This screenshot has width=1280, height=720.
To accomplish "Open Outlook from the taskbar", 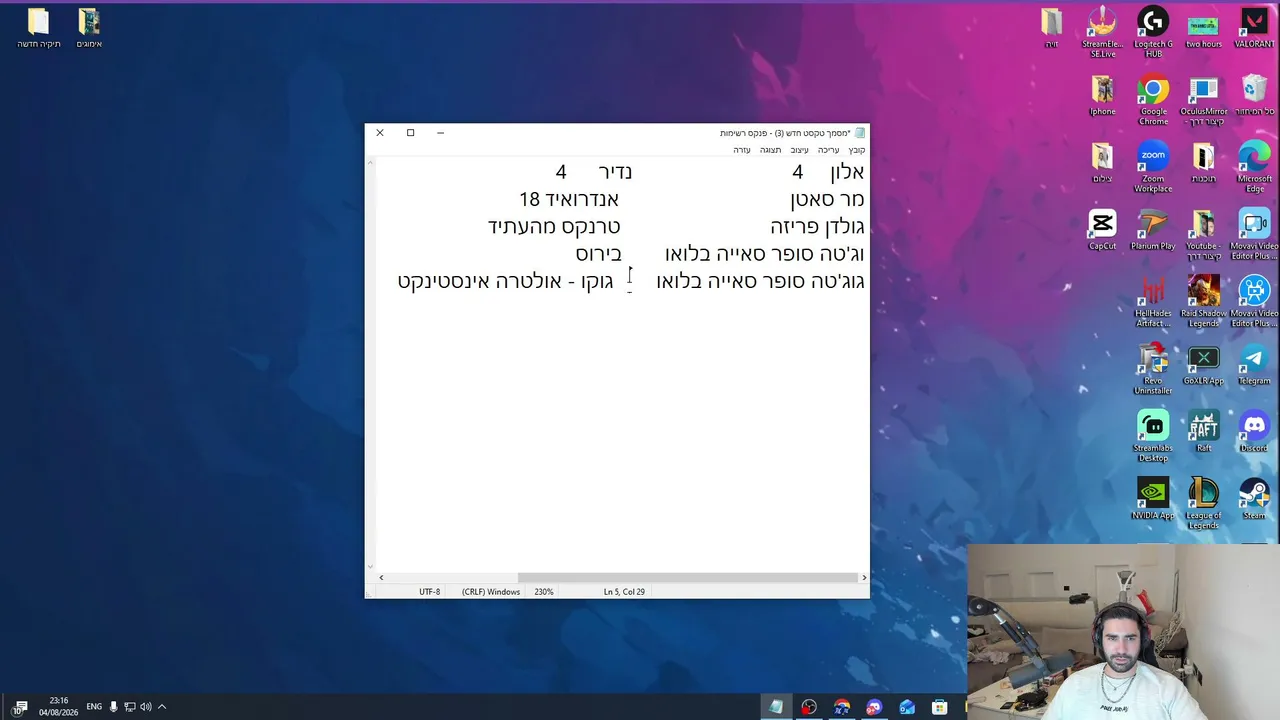I will click(x=907, y=707).
